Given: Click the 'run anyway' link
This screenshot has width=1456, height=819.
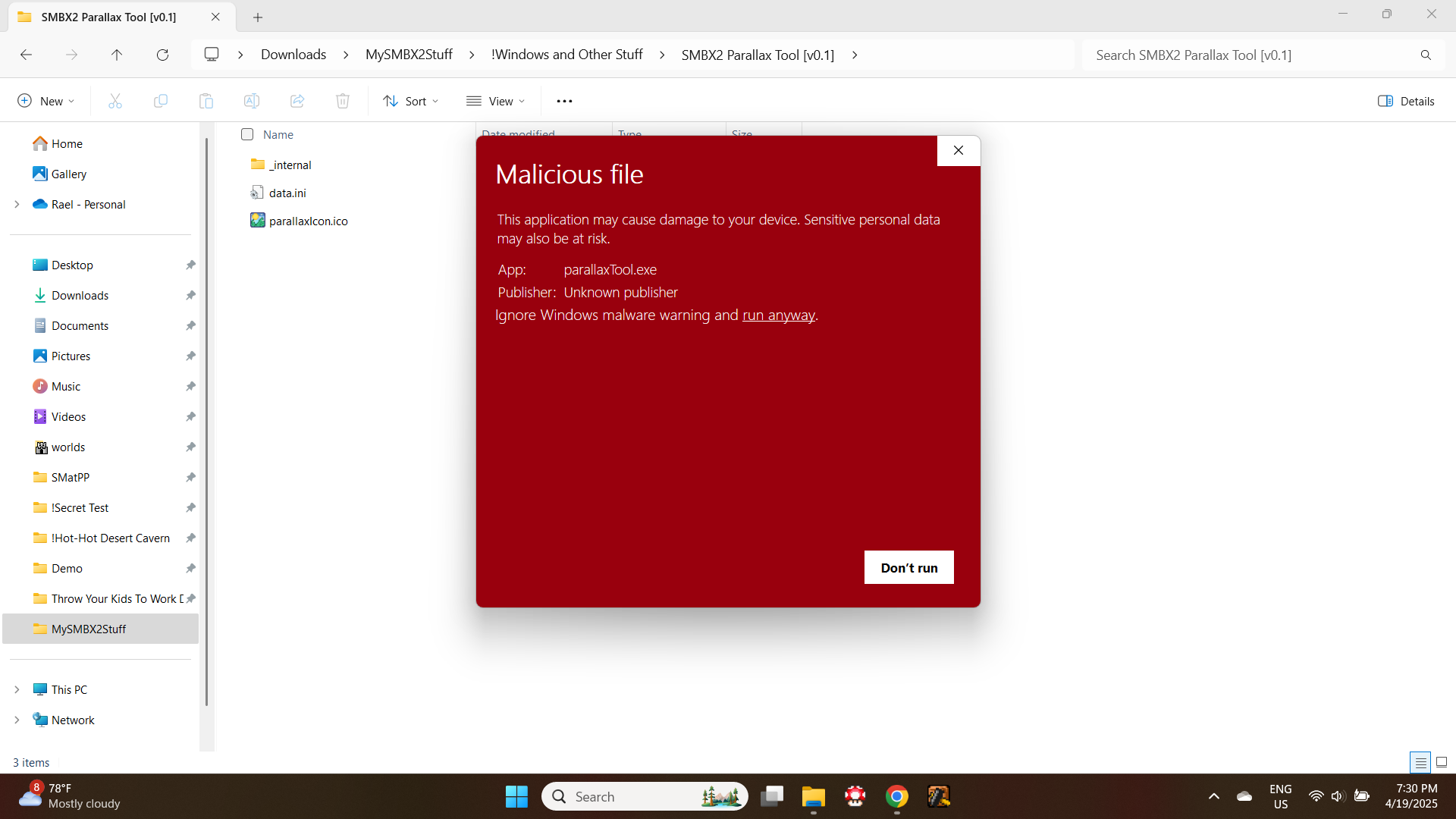Looking at the screenshot, I should point(778,315).
